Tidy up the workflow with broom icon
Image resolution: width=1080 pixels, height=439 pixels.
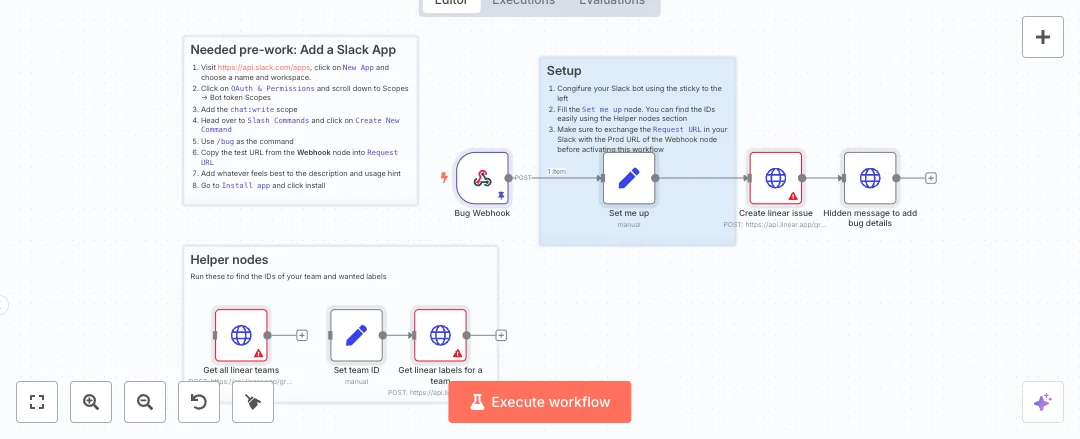[252, 402]
